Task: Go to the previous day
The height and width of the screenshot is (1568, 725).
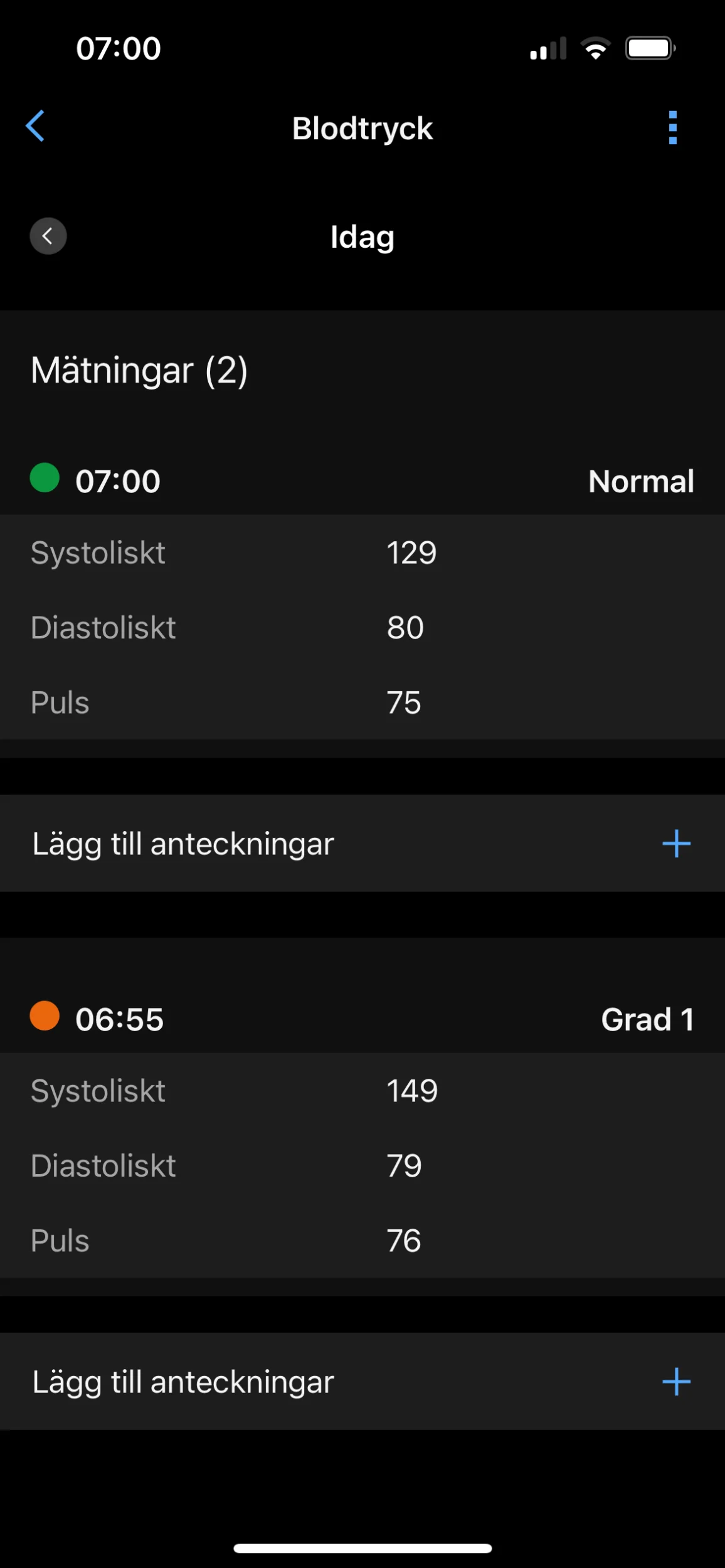Action: [x=48, y=236]
